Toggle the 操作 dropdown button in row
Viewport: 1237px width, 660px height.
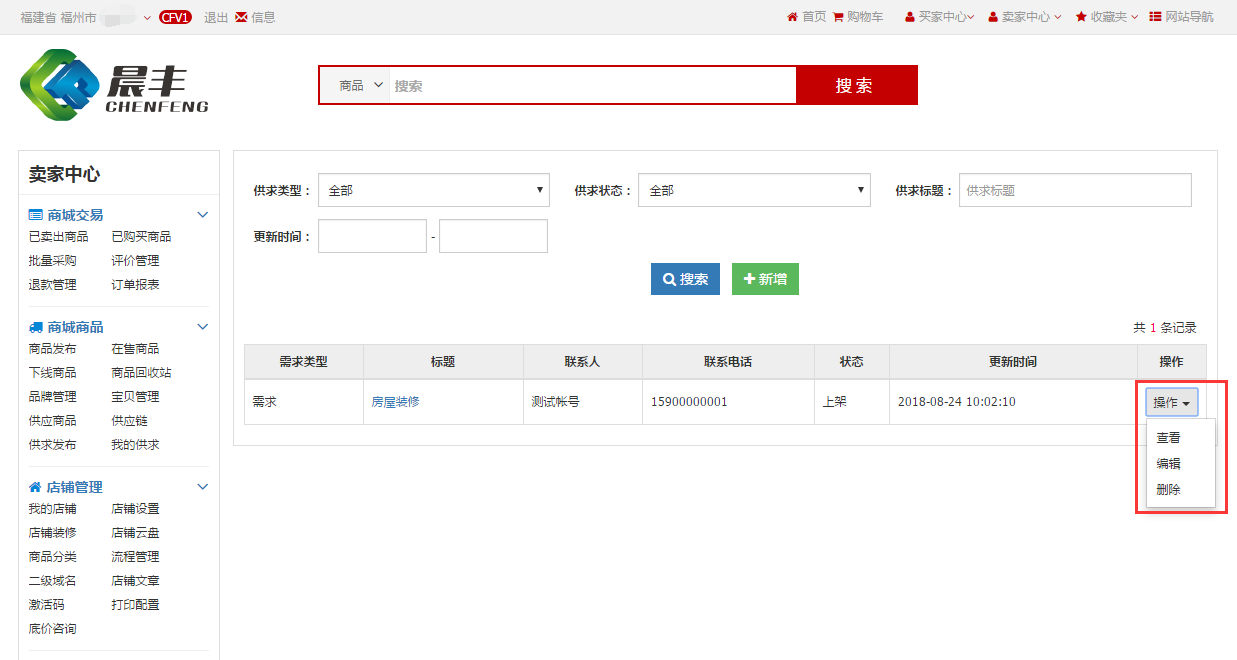1171,402
